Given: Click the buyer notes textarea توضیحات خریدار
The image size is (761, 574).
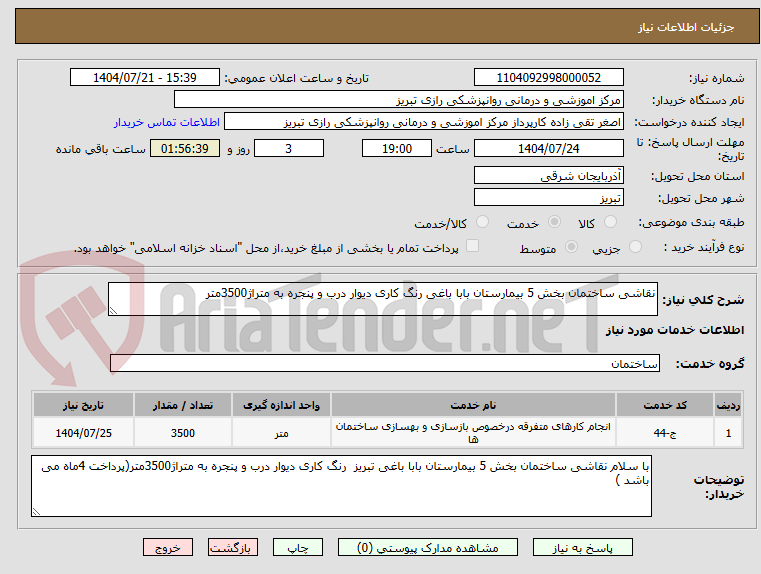Looking at the screenshot, I should pos(341,486).
